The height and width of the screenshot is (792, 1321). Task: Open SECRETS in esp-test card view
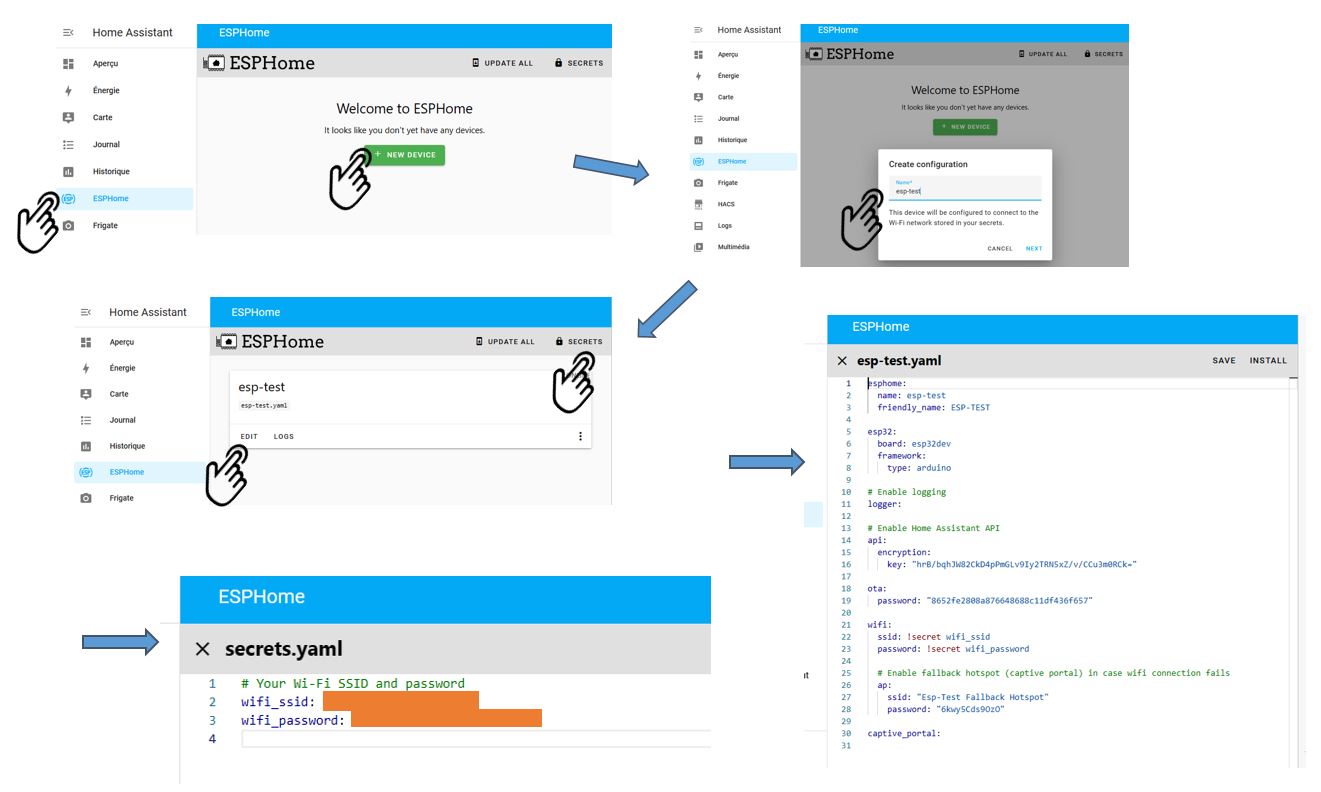click(x=579, y=342)
